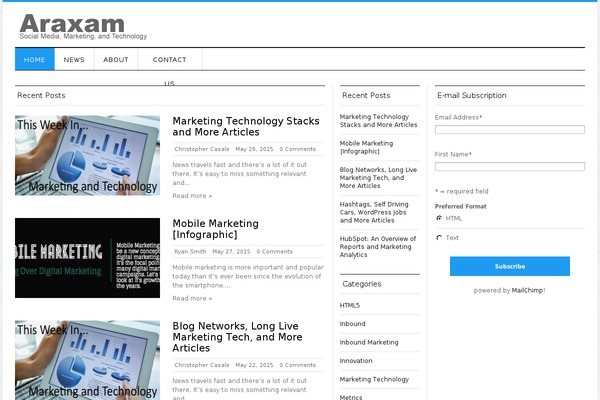Open sidebar link Hashtags, Self Driving Cars
Screen dimensions: 600x400
tap(374, 212)
